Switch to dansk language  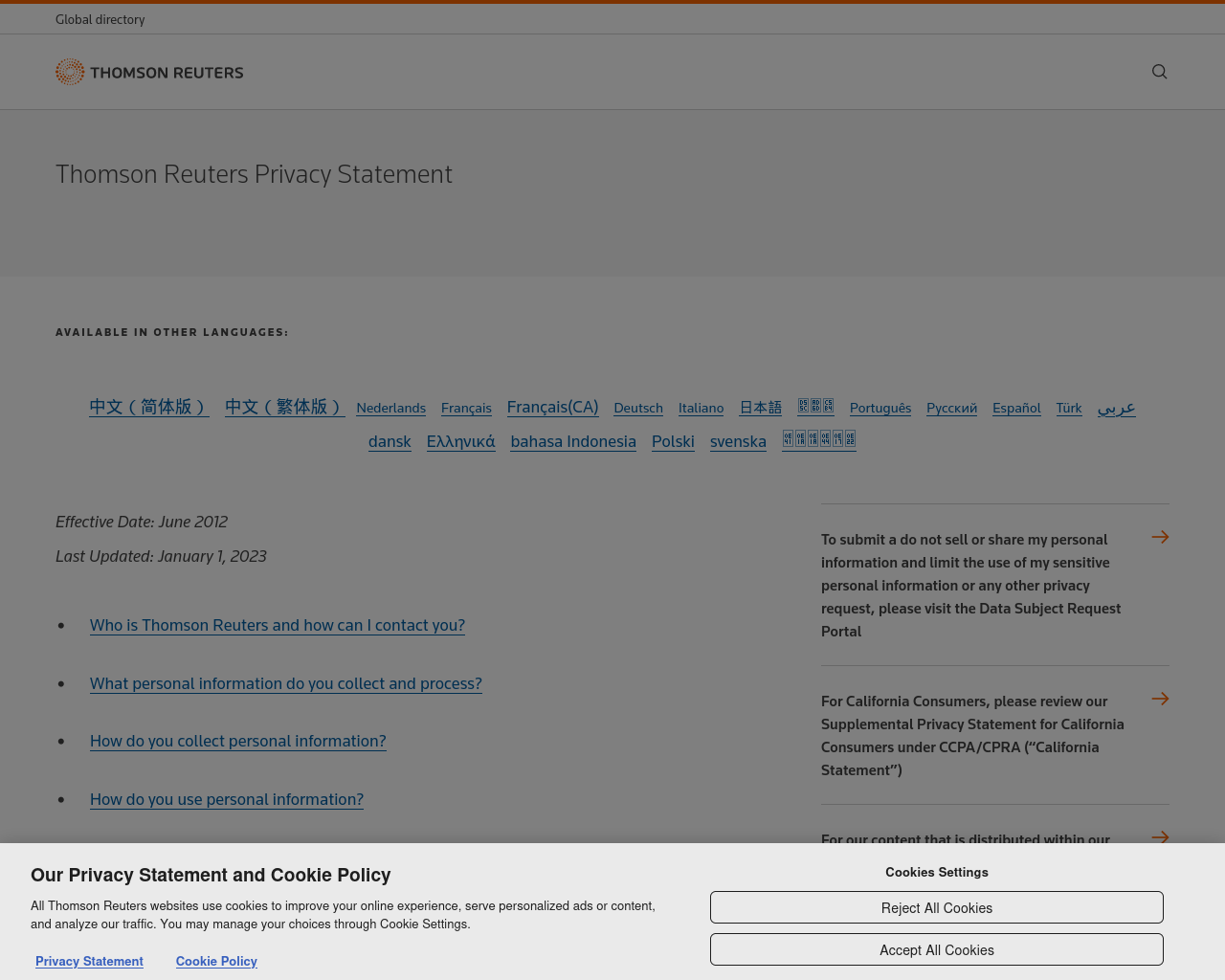point(390,441)
